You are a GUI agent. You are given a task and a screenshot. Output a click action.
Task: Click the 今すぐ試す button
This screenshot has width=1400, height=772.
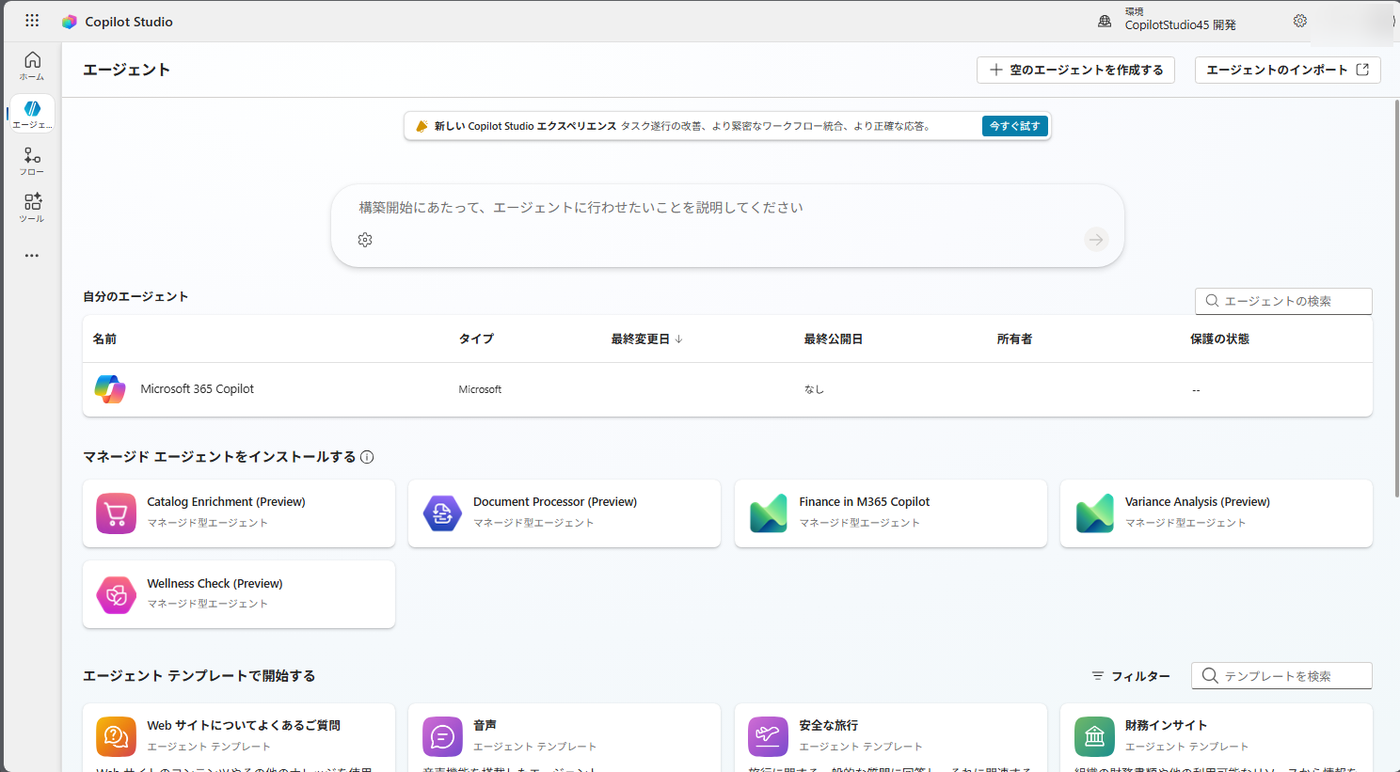click(x=1015, y=126)
